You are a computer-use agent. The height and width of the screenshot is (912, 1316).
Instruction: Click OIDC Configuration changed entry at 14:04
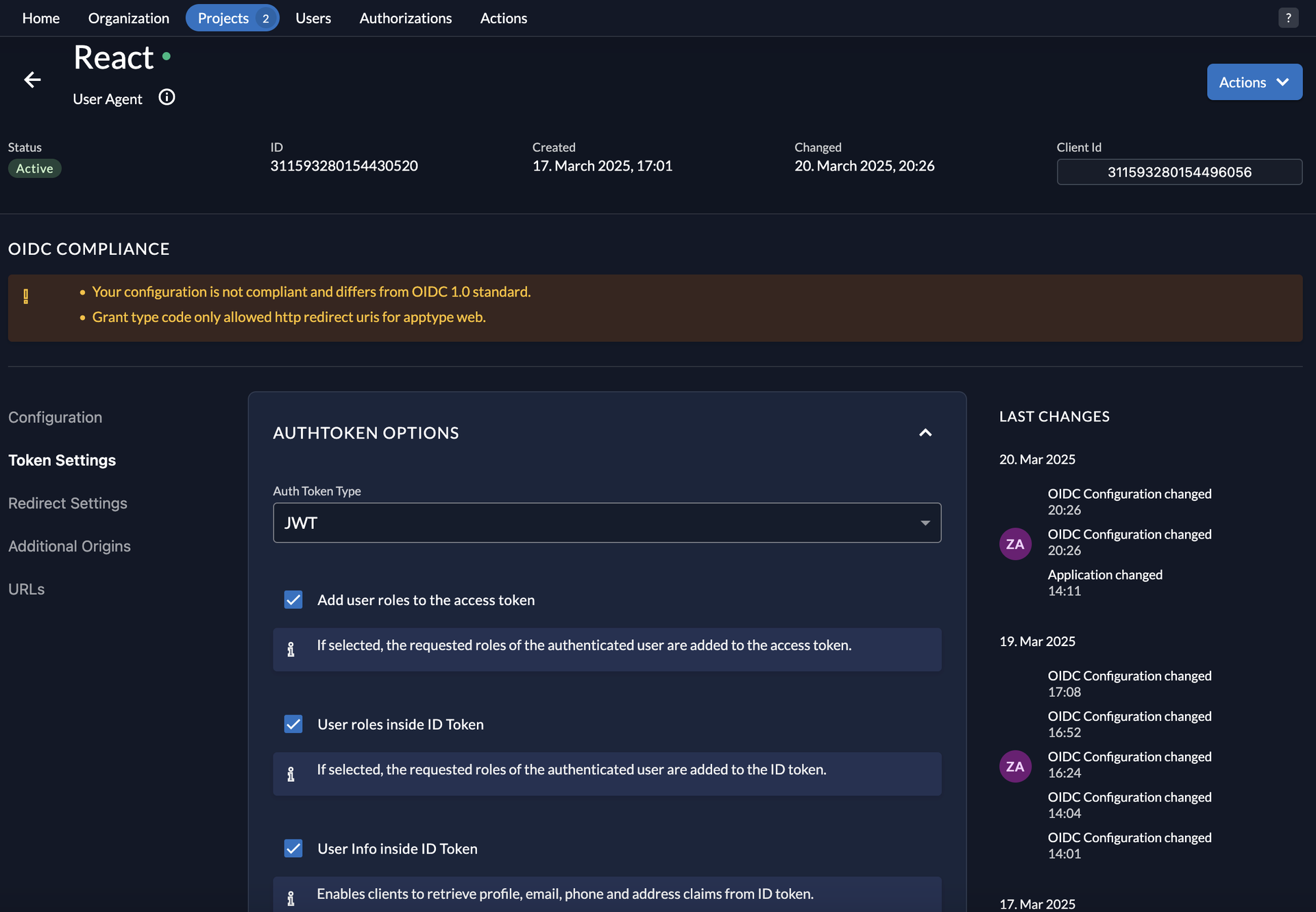click(1130, 805)
